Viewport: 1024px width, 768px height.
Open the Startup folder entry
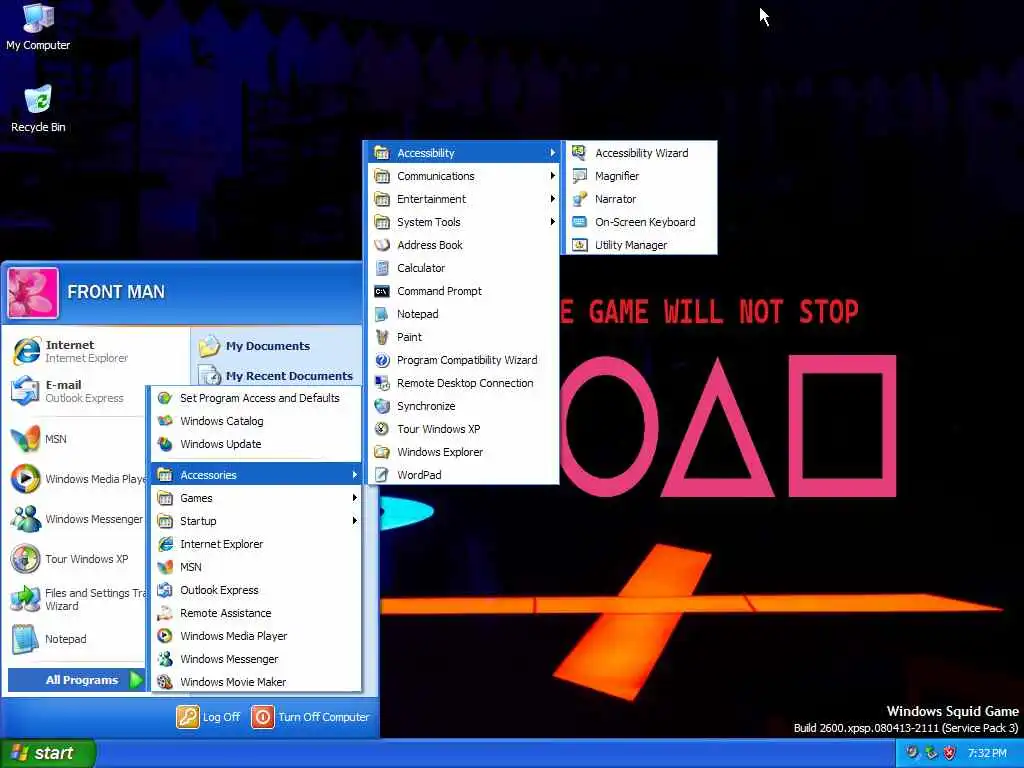[x=256, y=520]
